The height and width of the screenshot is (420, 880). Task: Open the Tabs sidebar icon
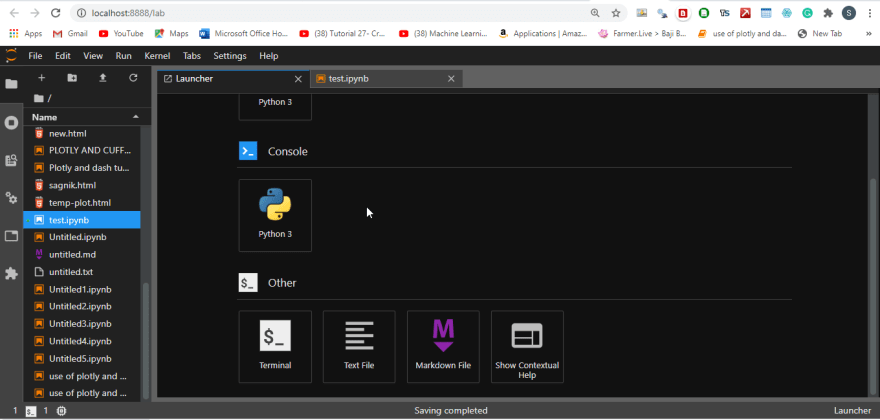[x=11, y=236]
